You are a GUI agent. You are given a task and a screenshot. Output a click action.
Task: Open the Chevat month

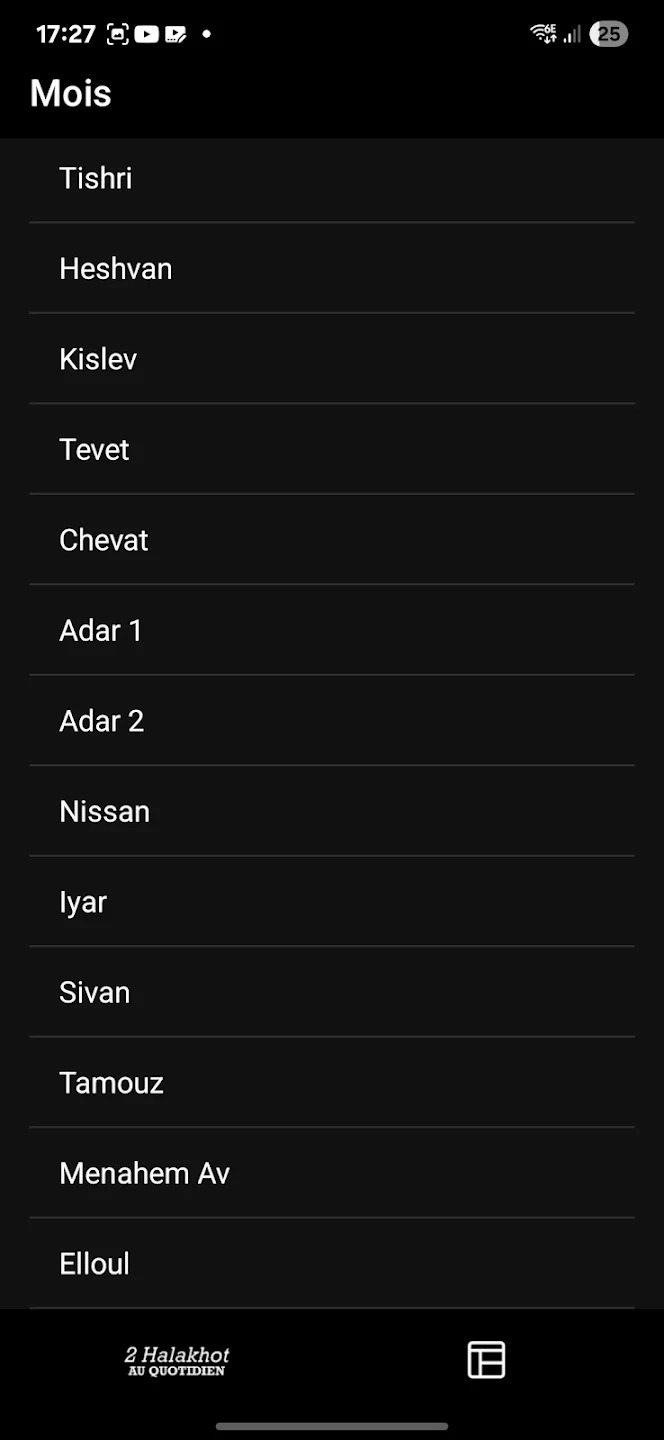(332, 540)
